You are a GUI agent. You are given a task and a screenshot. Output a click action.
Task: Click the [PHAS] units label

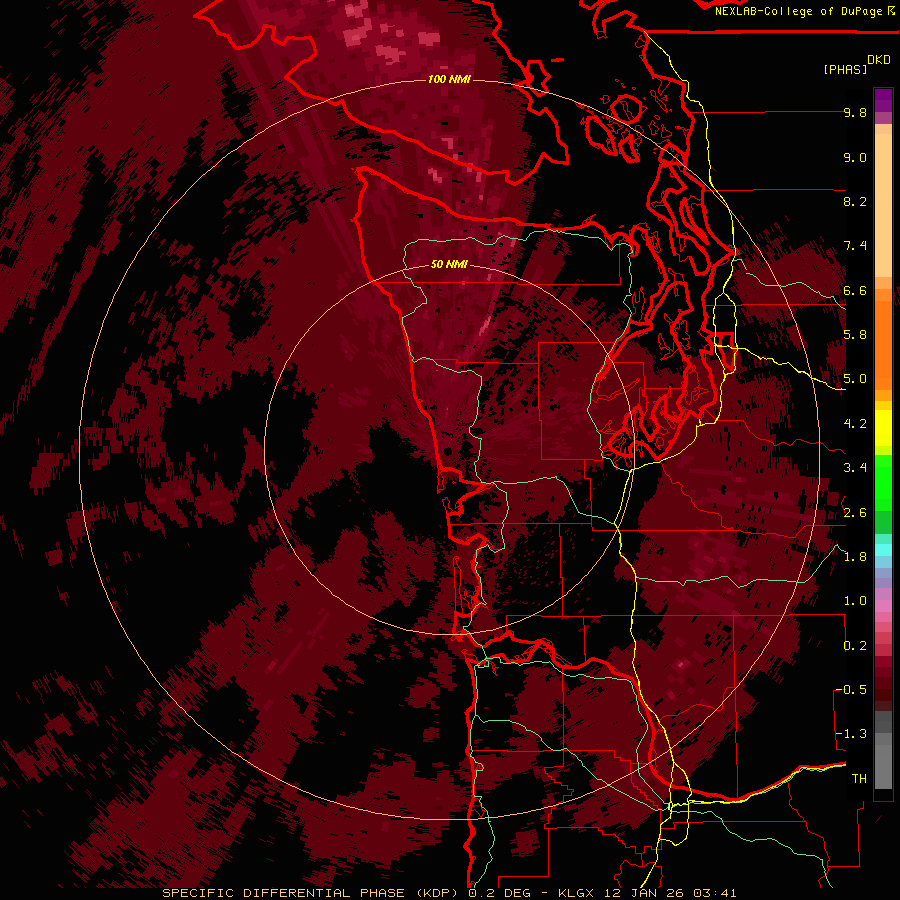[x=845, y=70]
